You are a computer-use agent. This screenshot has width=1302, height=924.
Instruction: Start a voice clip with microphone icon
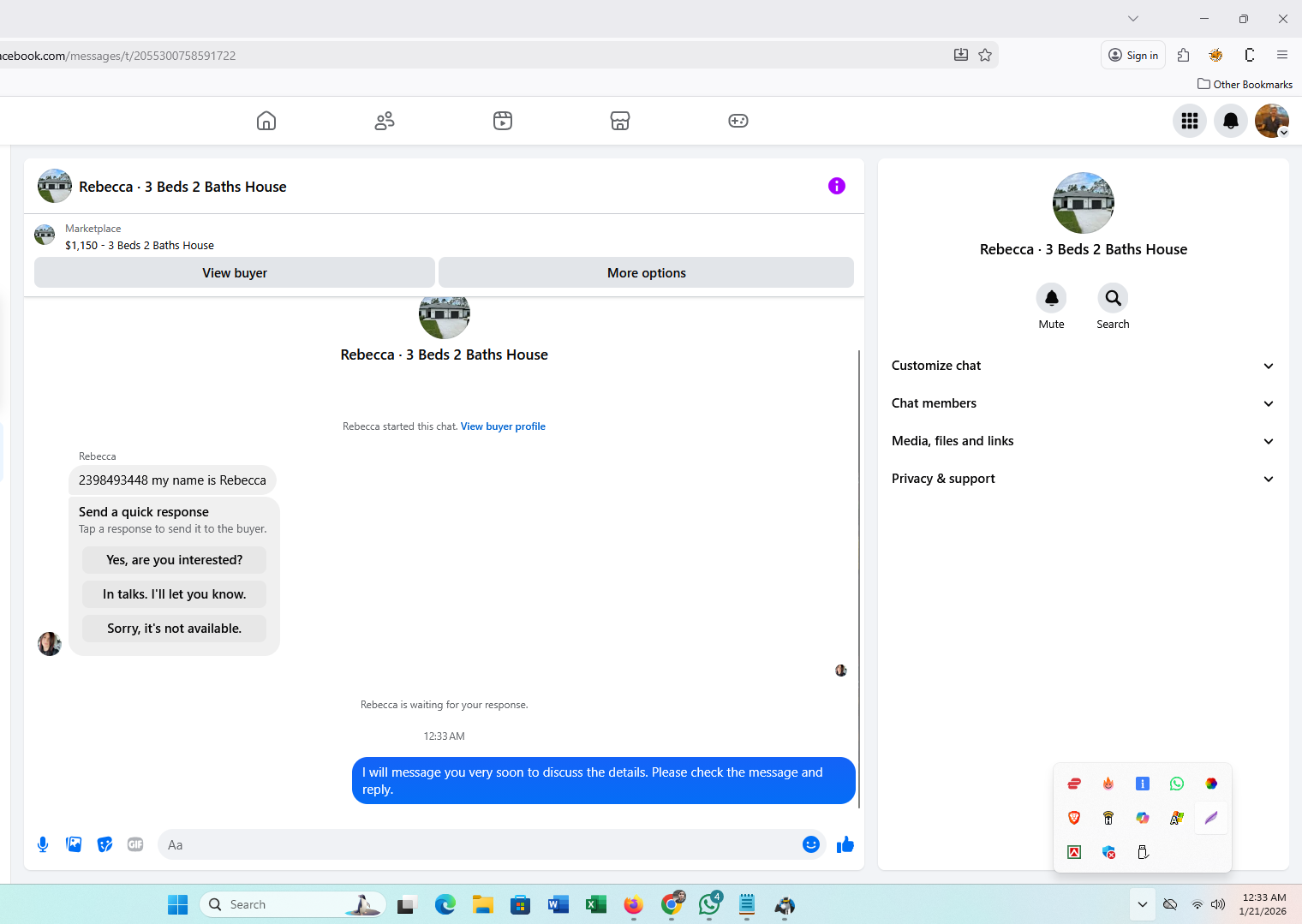(x=43, y=845)
